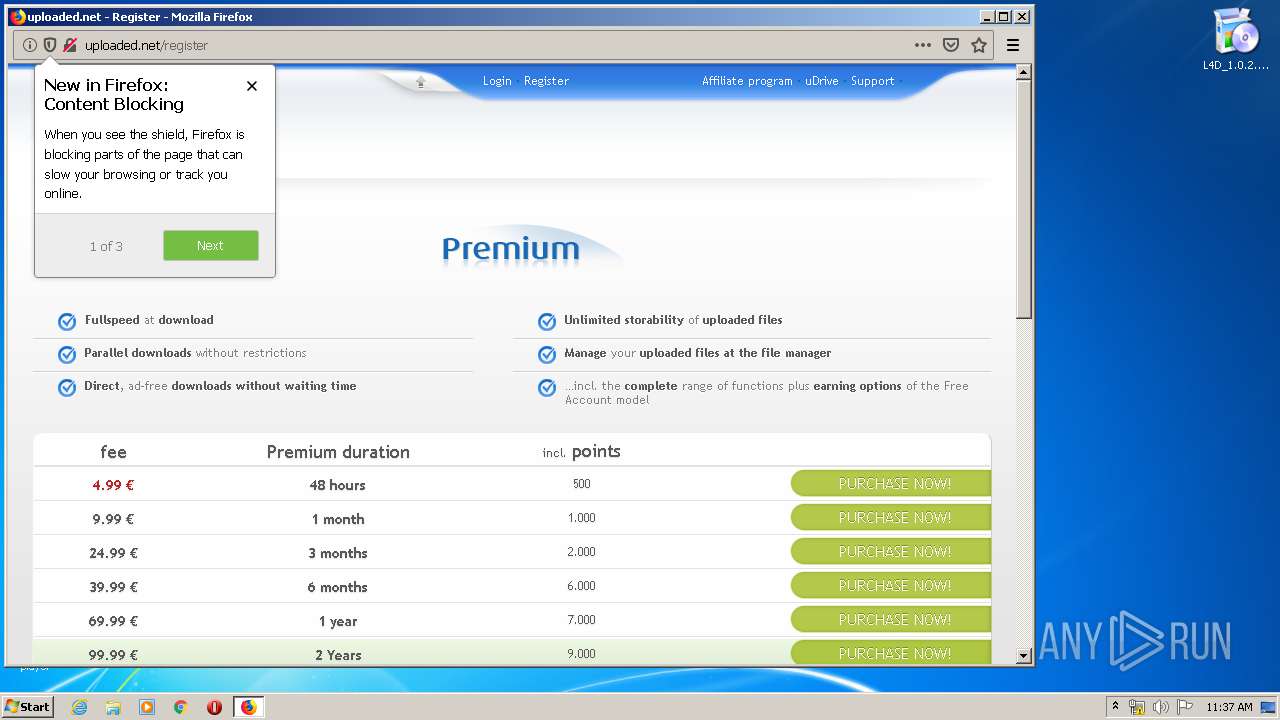Save page to Pocket icon
Image resolution: width=1280 pixels, height=720 pixels.
pyautogui.click(x=951, y=45)
